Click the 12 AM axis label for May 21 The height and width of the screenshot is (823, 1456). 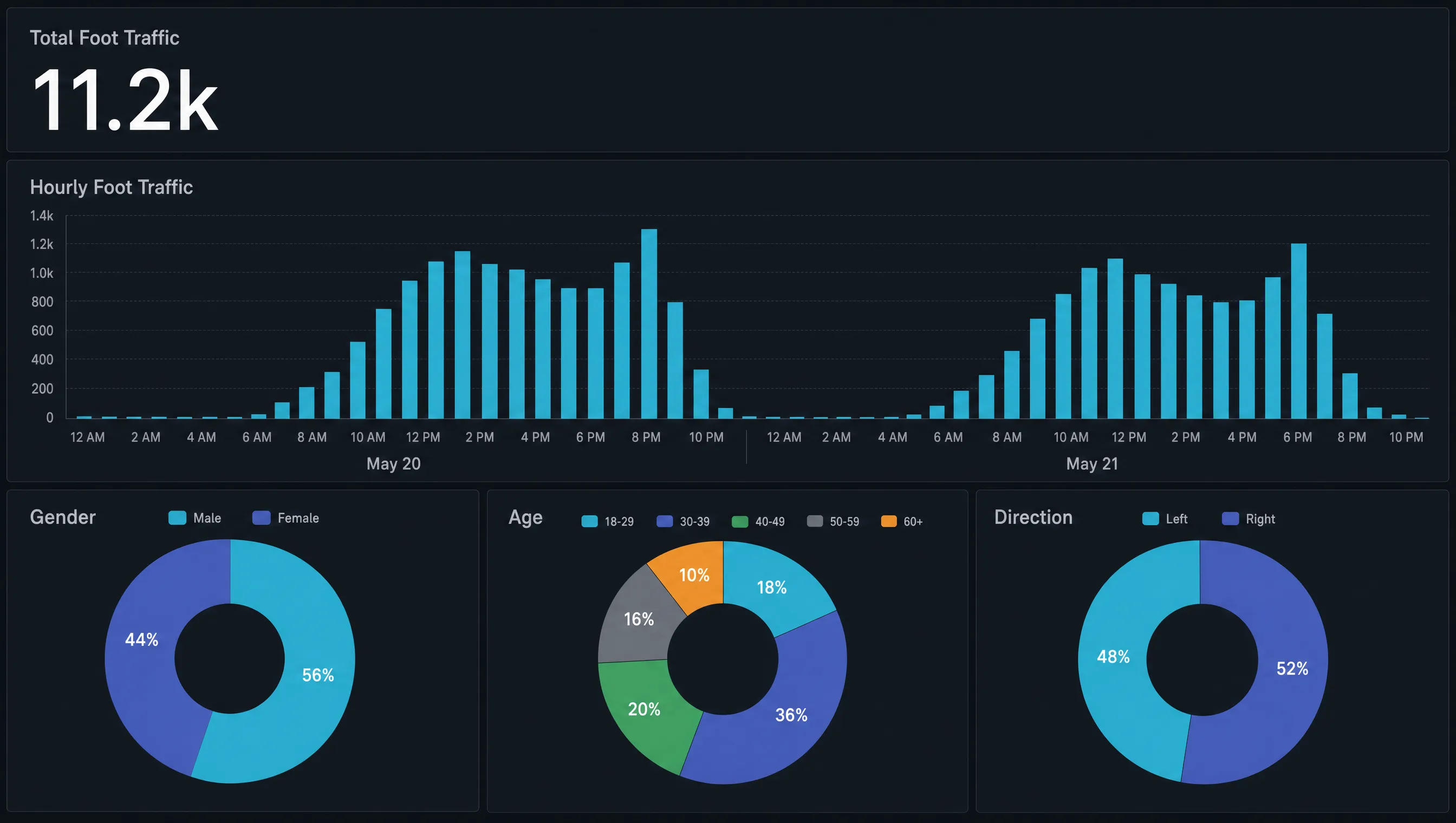(x=784, y=437)
